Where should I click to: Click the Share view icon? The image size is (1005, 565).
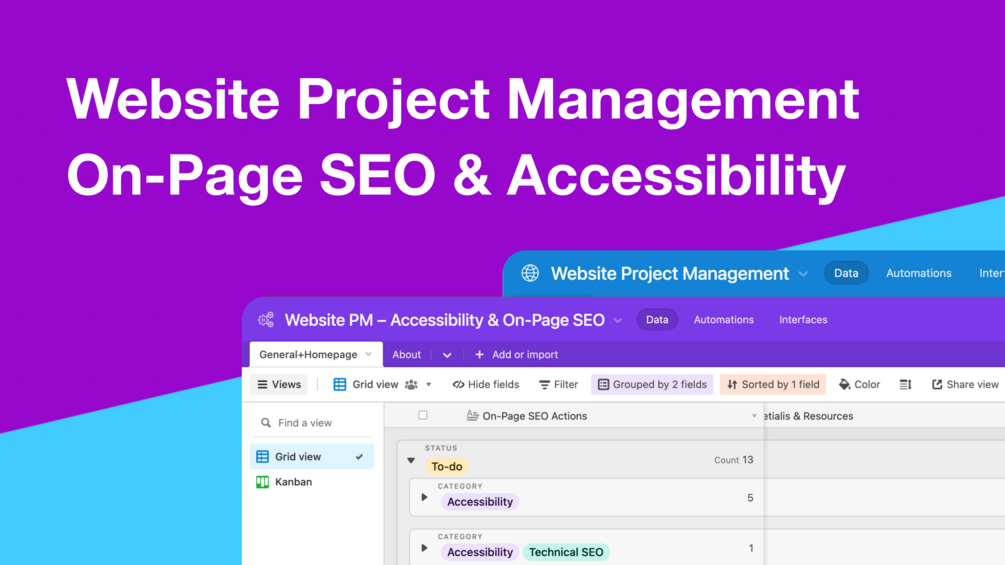(937, 385)
